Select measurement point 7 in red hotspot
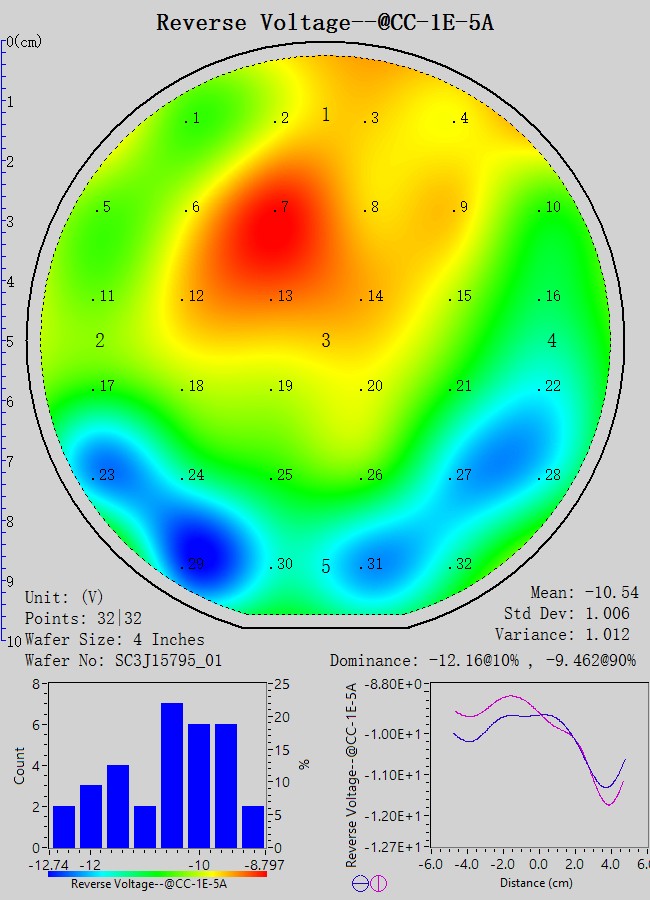Image resolution: width=650 pixels, height=900 pixels. point(281,208)
